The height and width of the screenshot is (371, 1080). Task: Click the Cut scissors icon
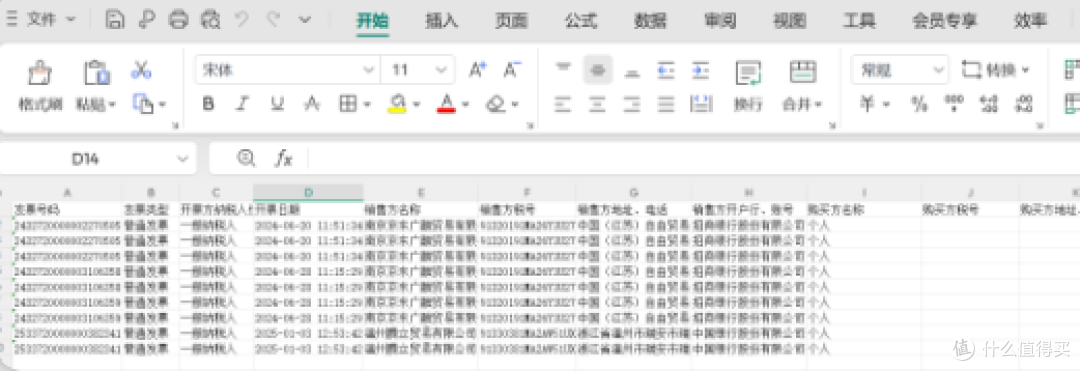pos(141,70)
